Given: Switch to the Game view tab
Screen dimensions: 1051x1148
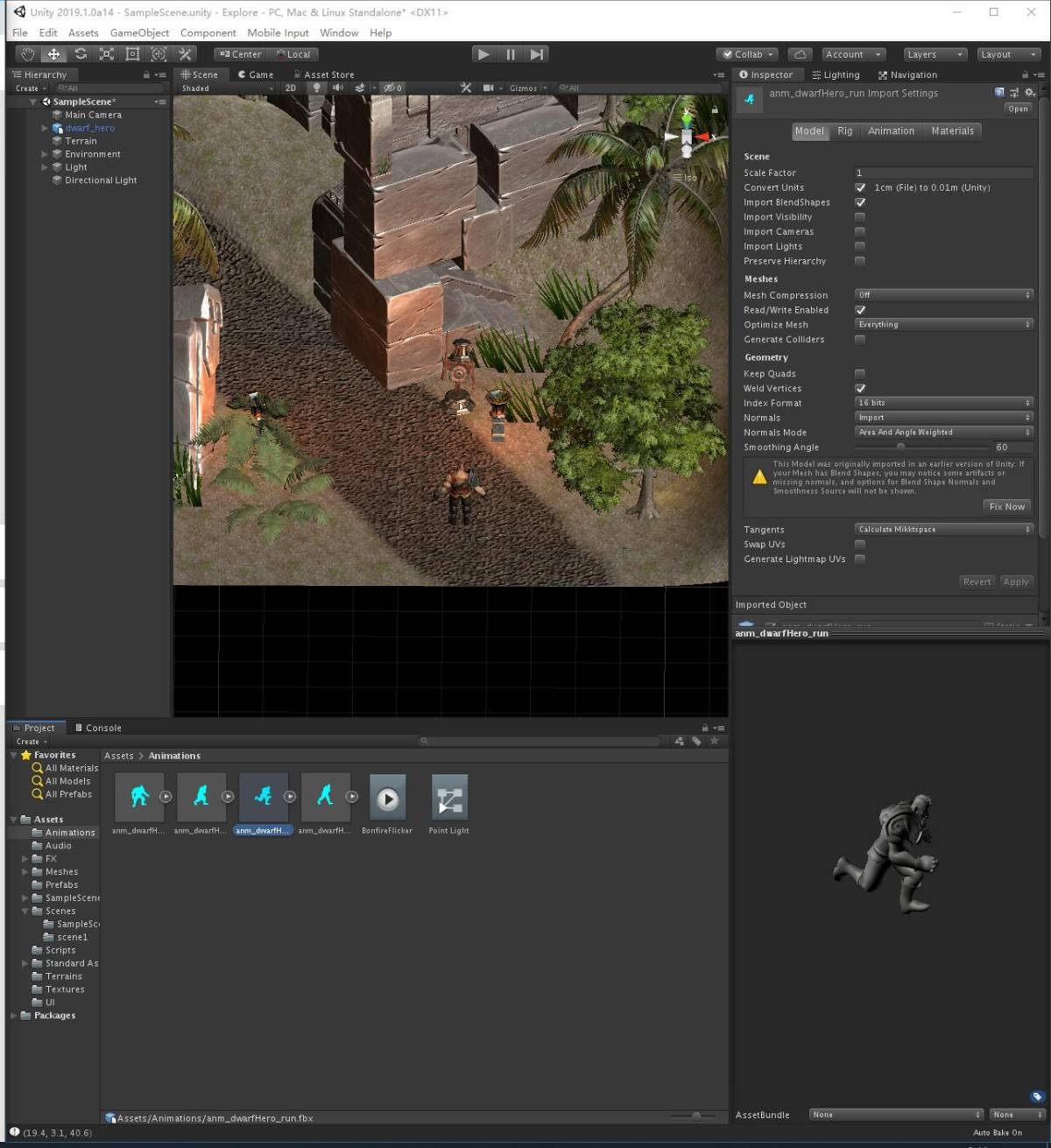Looking at the screenshot, I should click(x=256, y=74).
